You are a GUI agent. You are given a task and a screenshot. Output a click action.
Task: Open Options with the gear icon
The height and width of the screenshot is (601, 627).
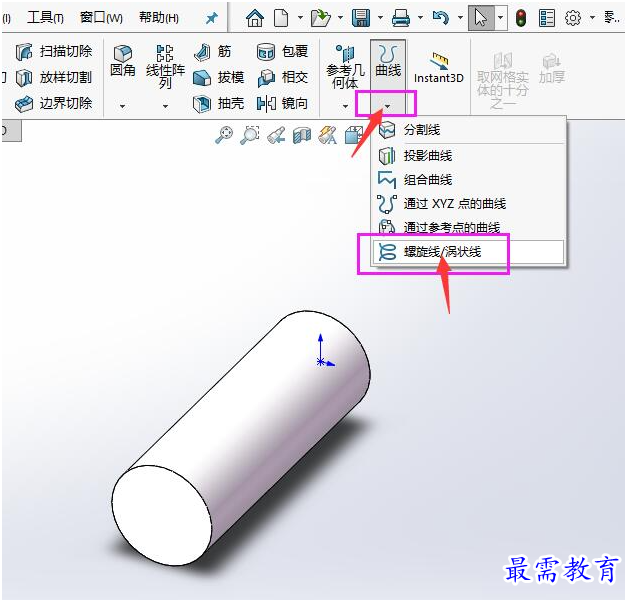coord(573,18)
